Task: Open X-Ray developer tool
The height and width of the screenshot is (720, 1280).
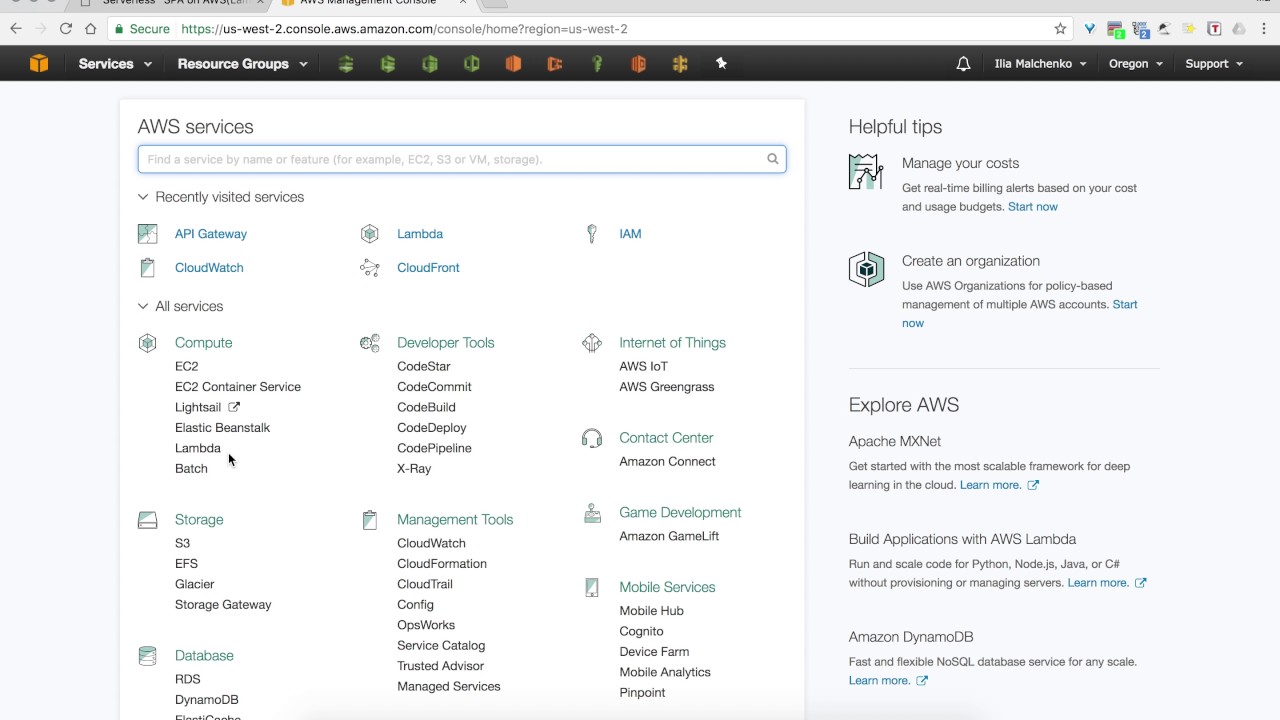Action: click(414, 469)
